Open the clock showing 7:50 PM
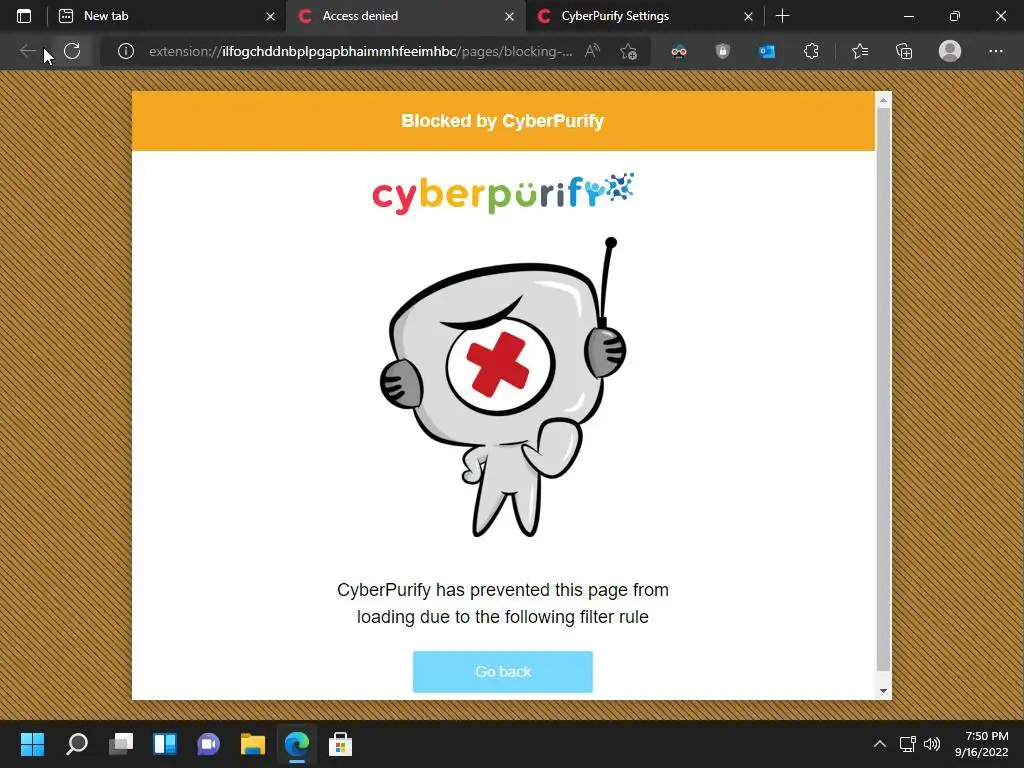Viewport: 1024px width, 768px height. [x=982, y=744]
